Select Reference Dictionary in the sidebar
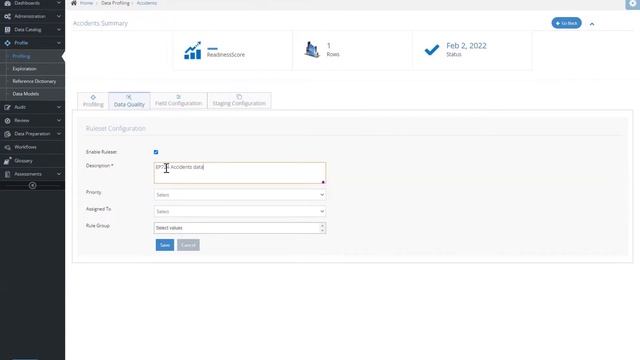The width and height of the screenshot is (640, 360). click(34, 81)
